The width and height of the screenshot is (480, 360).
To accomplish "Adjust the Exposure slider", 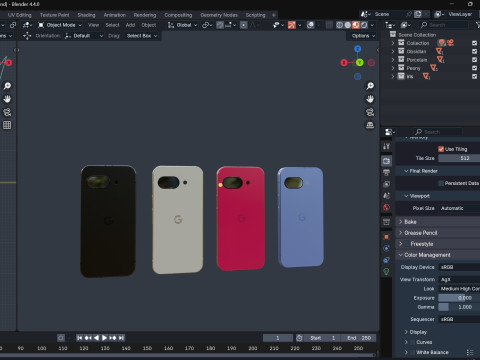I will (x=459, y=298).
